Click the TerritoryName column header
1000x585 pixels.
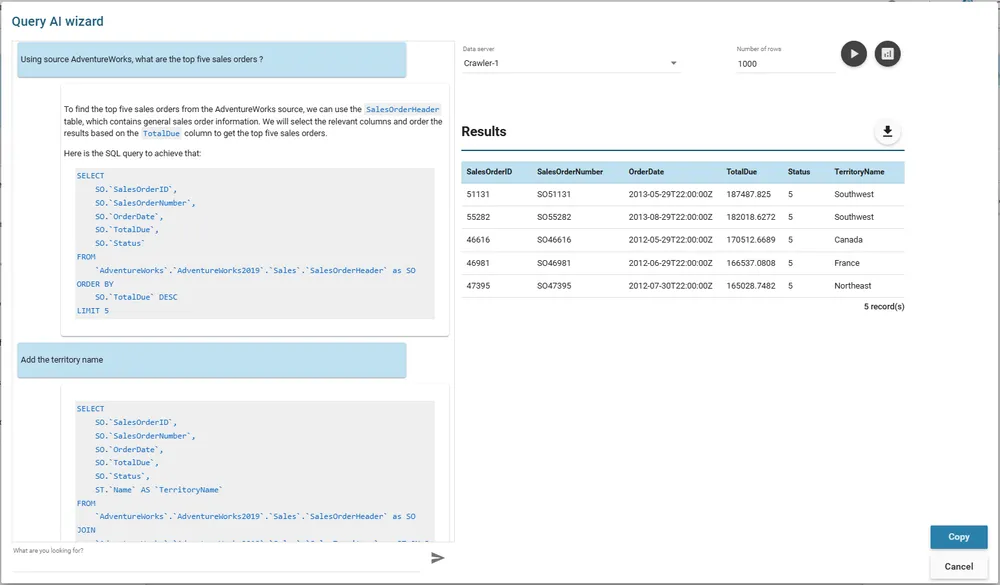(859, 172)
